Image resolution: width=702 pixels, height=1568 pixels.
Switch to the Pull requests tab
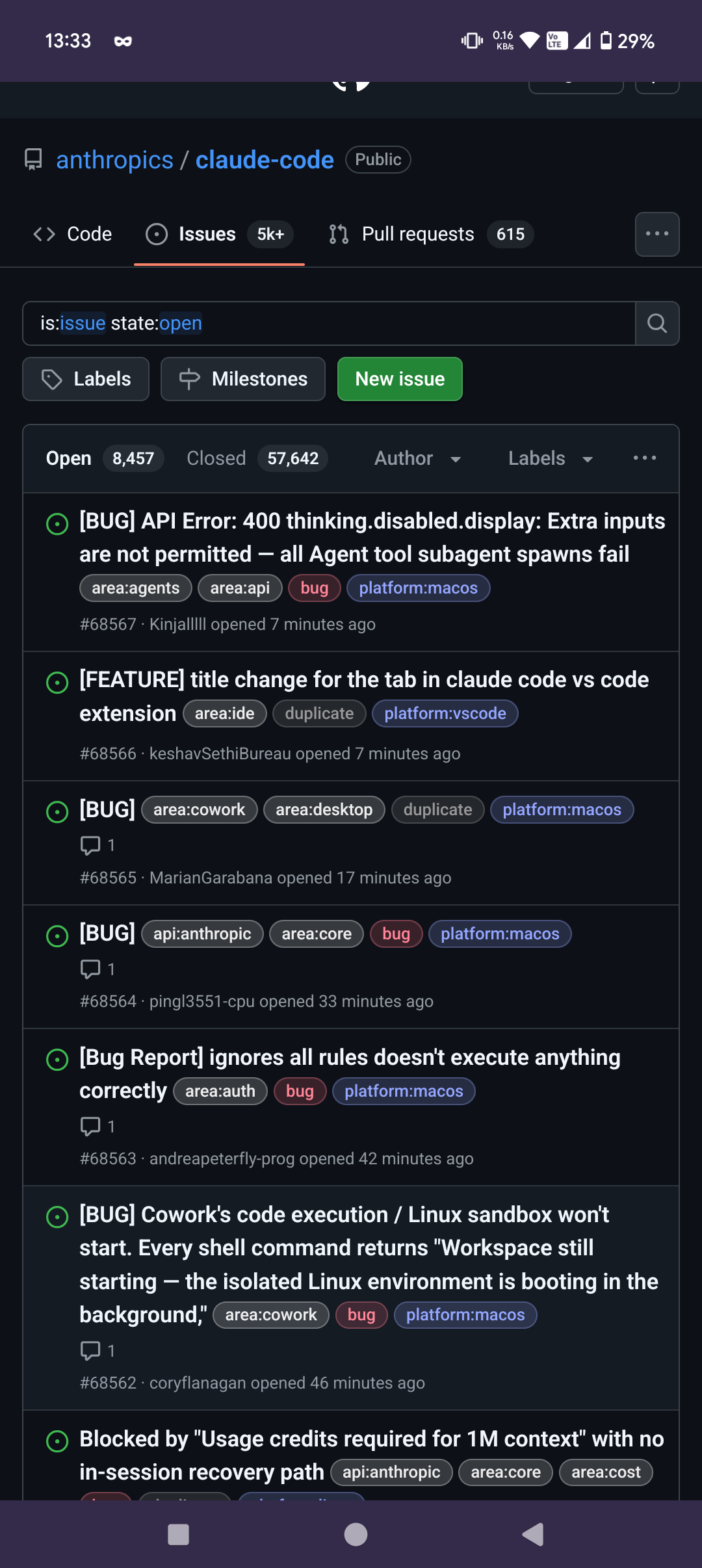(430, 234)
